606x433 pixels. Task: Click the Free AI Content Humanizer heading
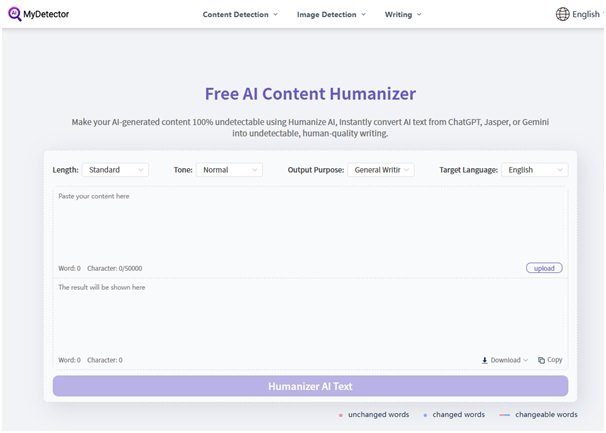tap(310, 94)
